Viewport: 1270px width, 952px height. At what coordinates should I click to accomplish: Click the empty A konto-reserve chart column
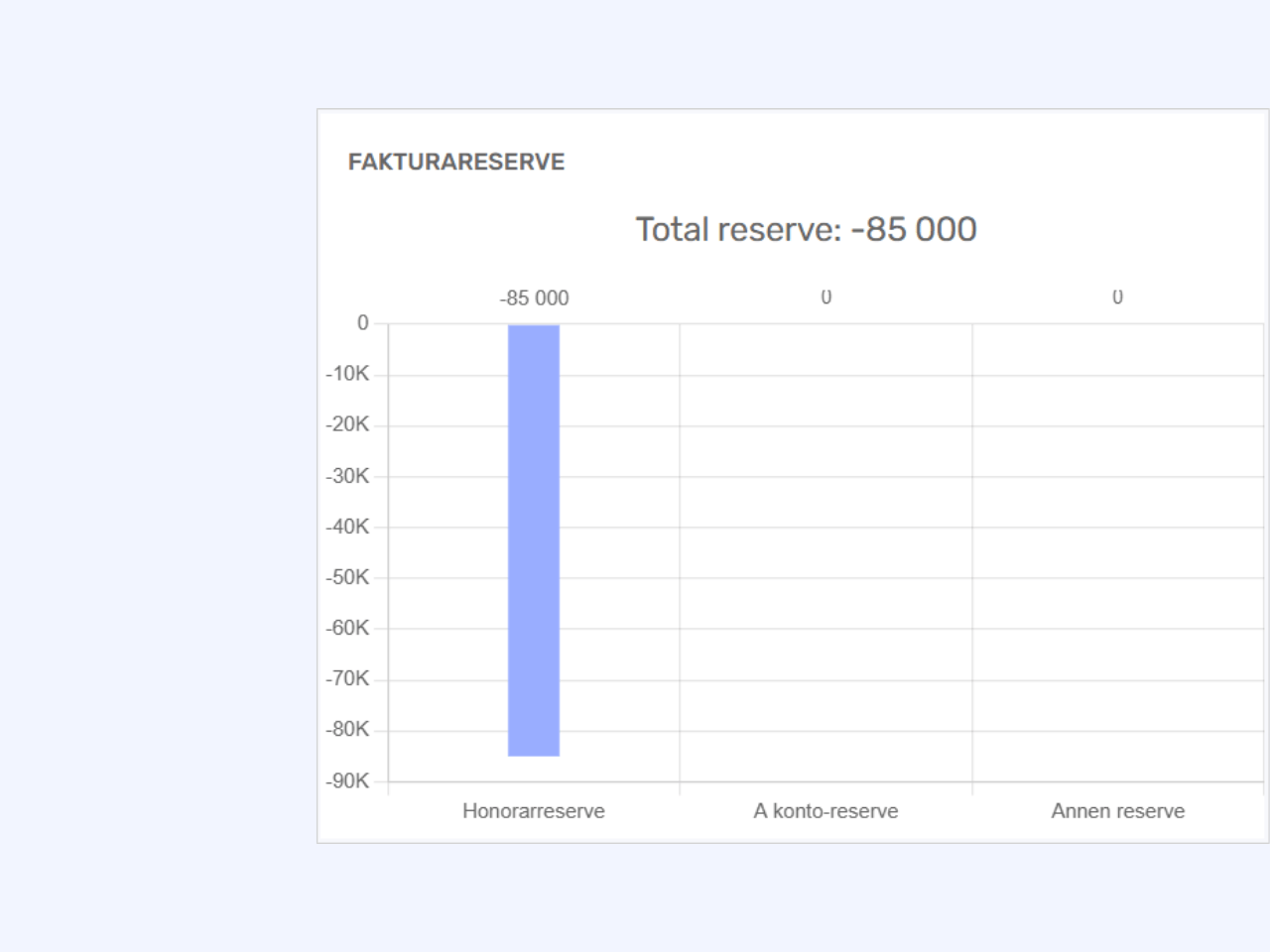(x=825, y=552)
